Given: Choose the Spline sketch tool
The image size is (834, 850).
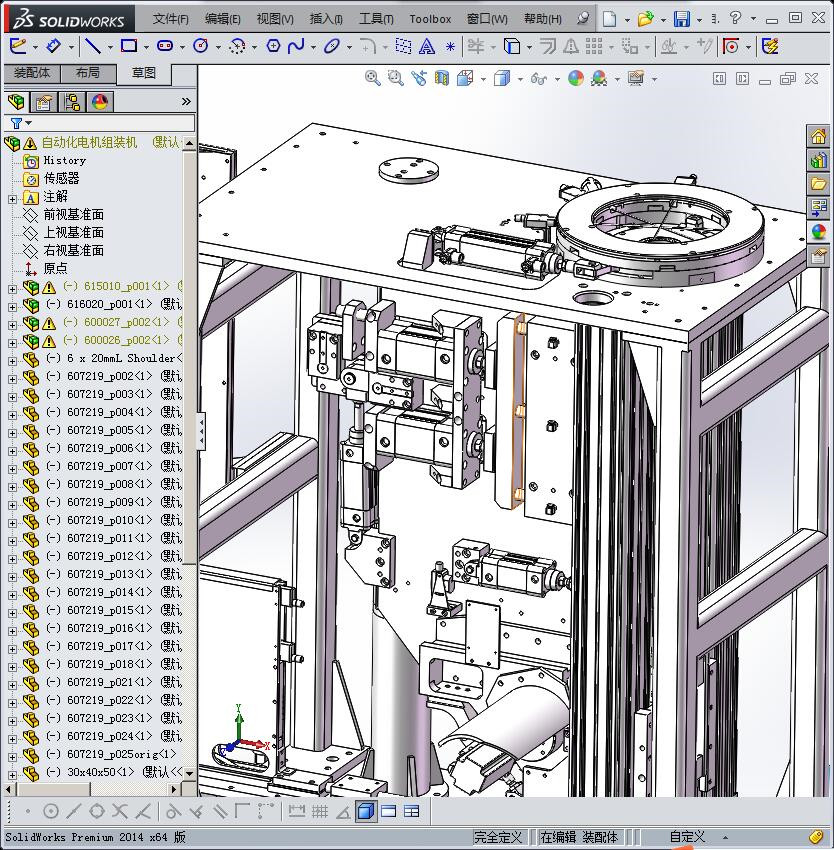Looking at the screenshot, I should click(296, 46).
